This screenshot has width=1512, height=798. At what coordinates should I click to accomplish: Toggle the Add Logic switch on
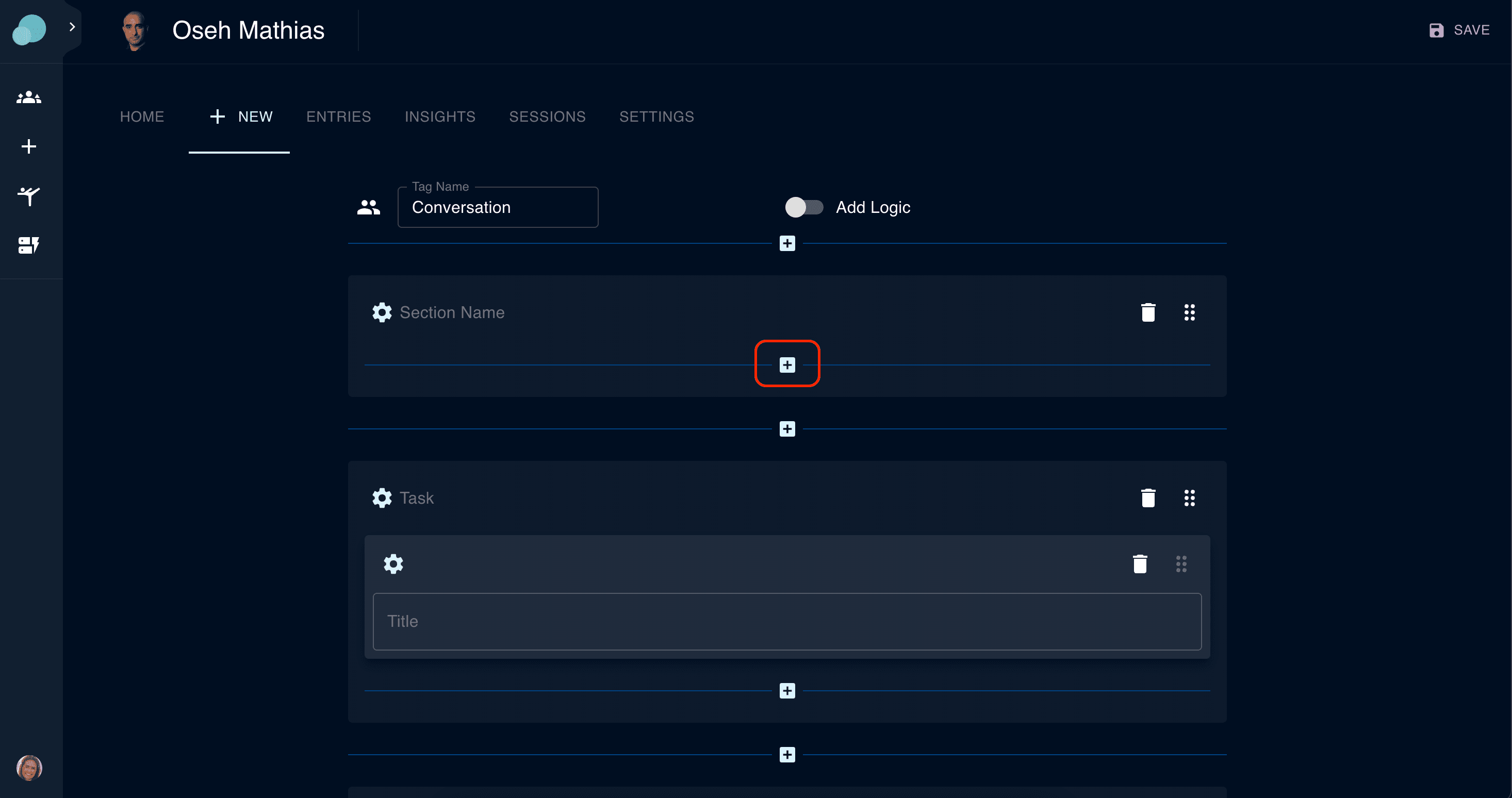click(804, 207)
